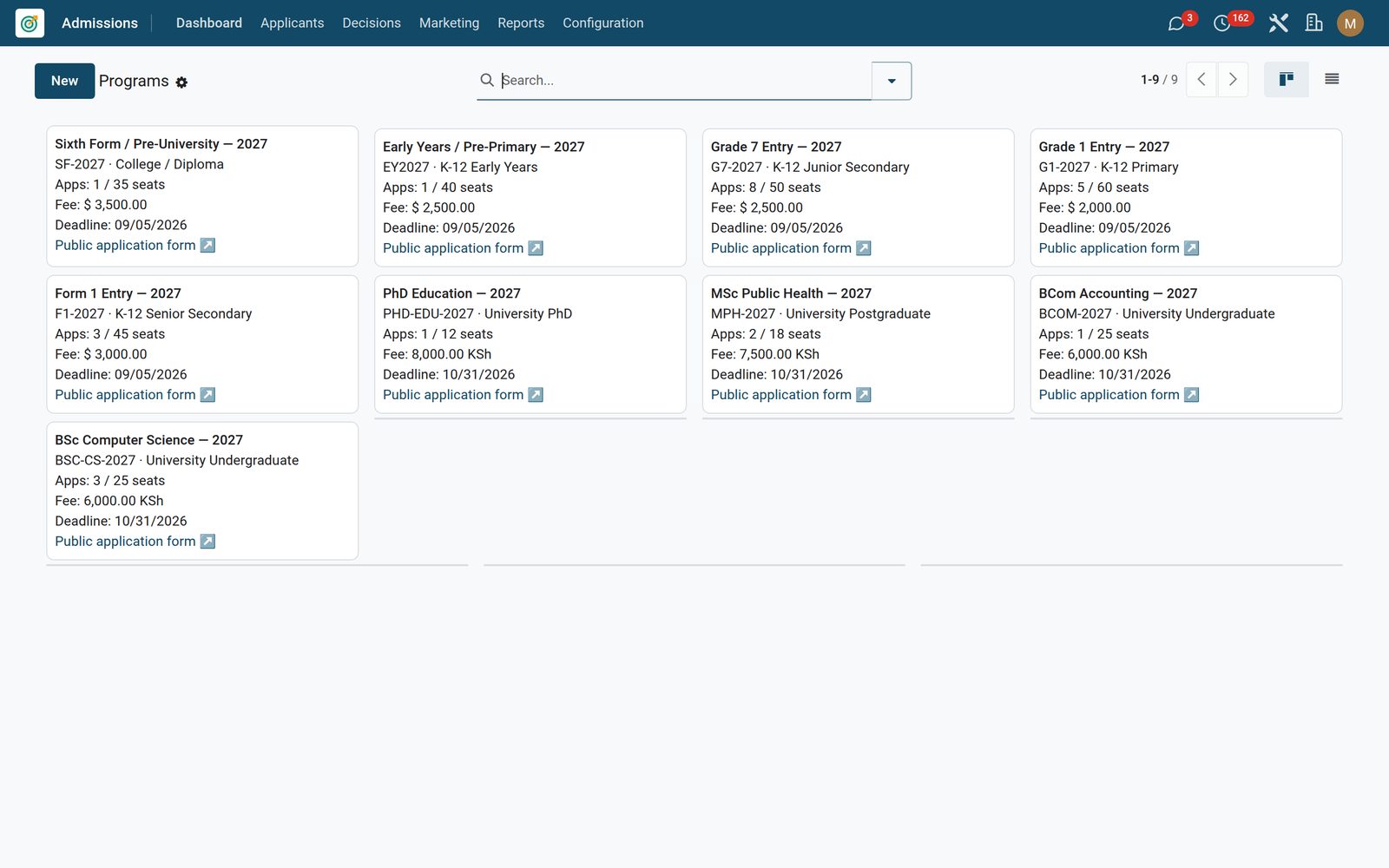Open the Applicants menu
Image resolution: width=1389 pixels, height=868 pixels.
[x=293, y=23]
